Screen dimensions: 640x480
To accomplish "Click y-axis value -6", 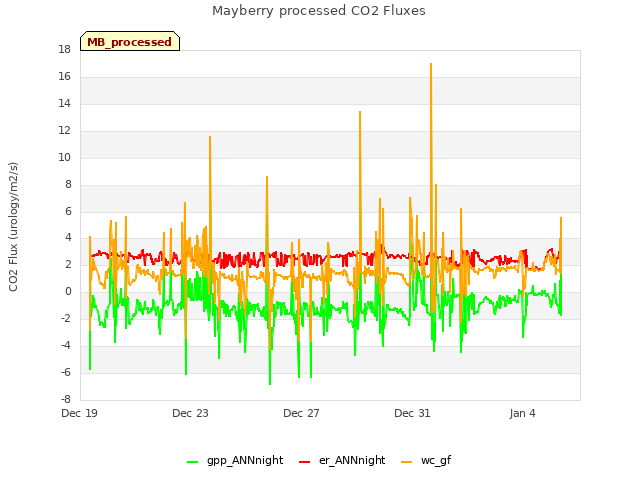I will [x=66, y=372].
